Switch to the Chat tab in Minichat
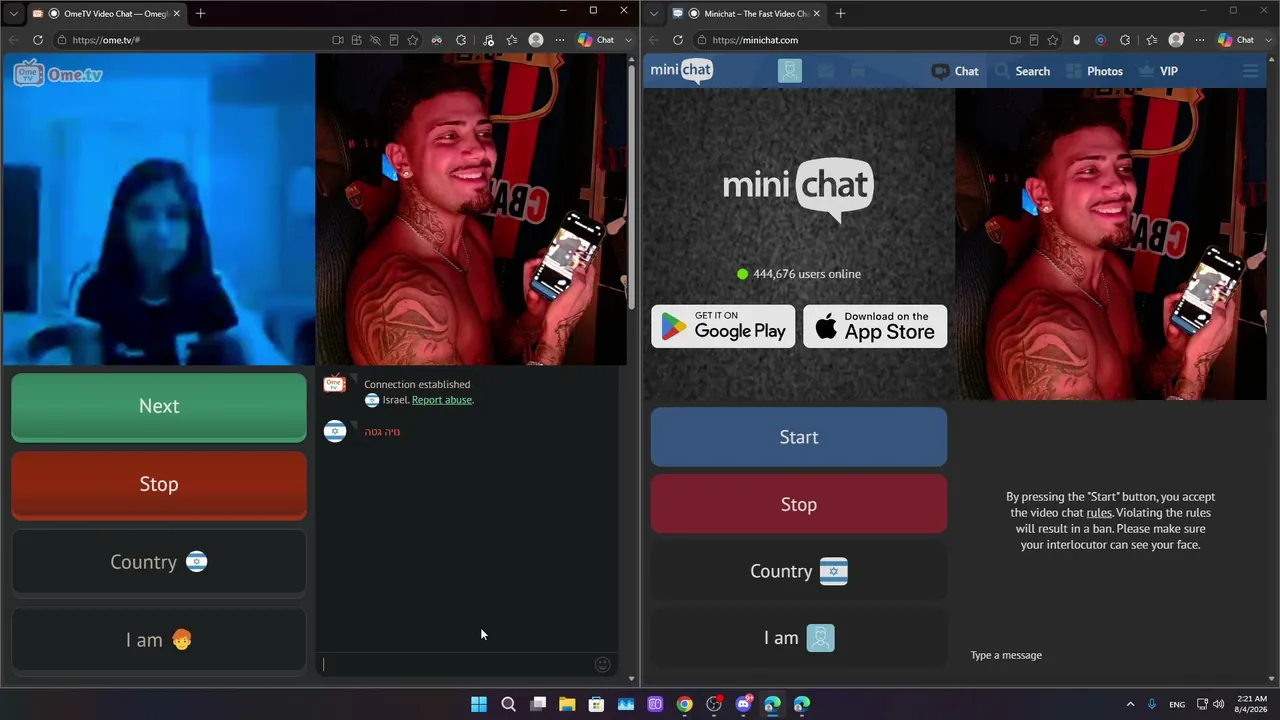Image resolution: width=1280 pixels, height=720 pixels. [x=955, y=71]
